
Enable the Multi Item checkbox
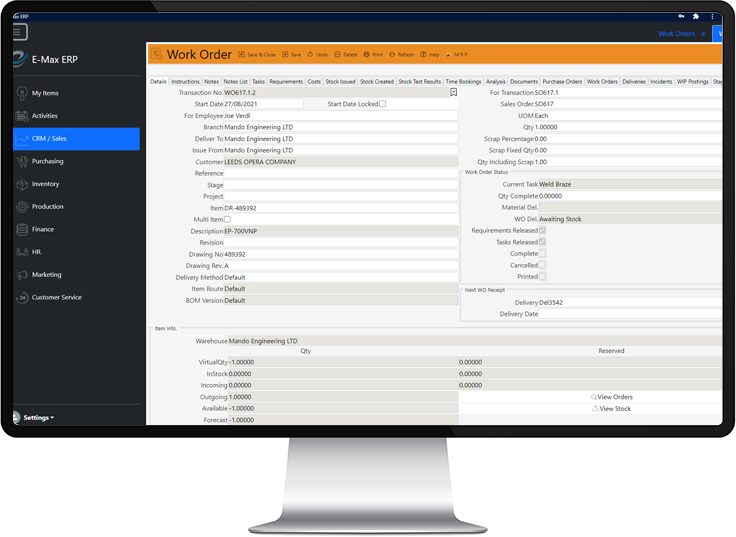[x=227, y=219]
